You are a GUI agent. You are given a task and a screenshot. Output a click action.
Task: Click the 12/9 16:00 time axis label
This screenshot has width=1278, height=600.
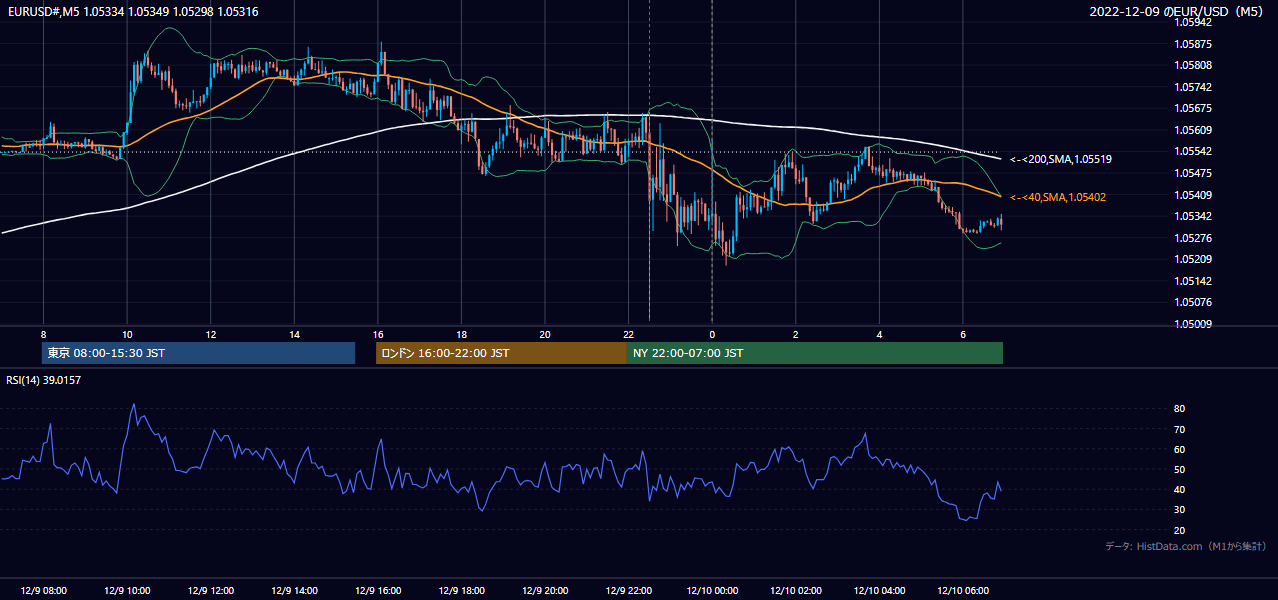377,591
